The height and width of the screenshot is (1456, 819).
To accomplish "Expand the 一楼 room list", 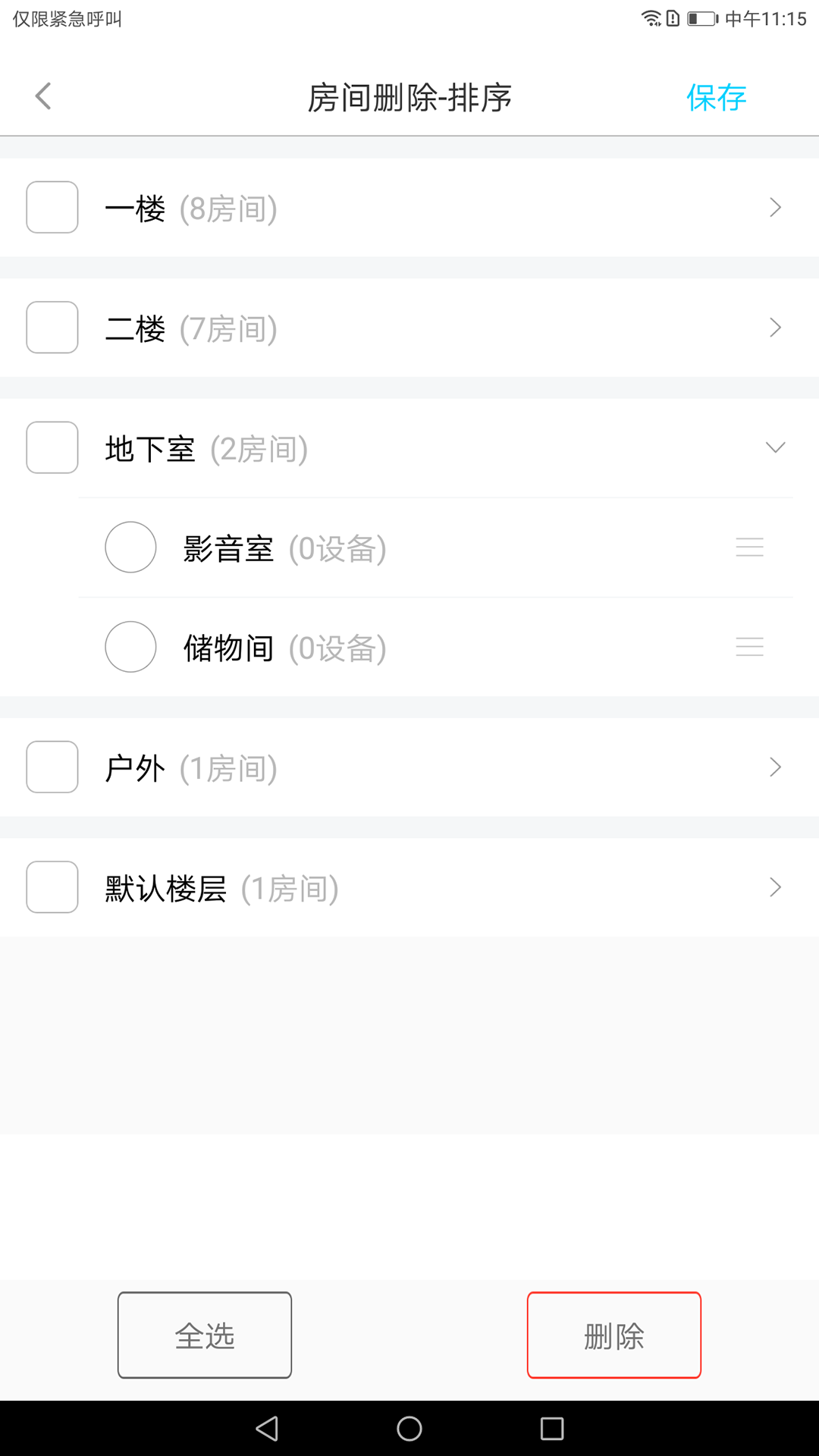I will click(x=775, y=207).
